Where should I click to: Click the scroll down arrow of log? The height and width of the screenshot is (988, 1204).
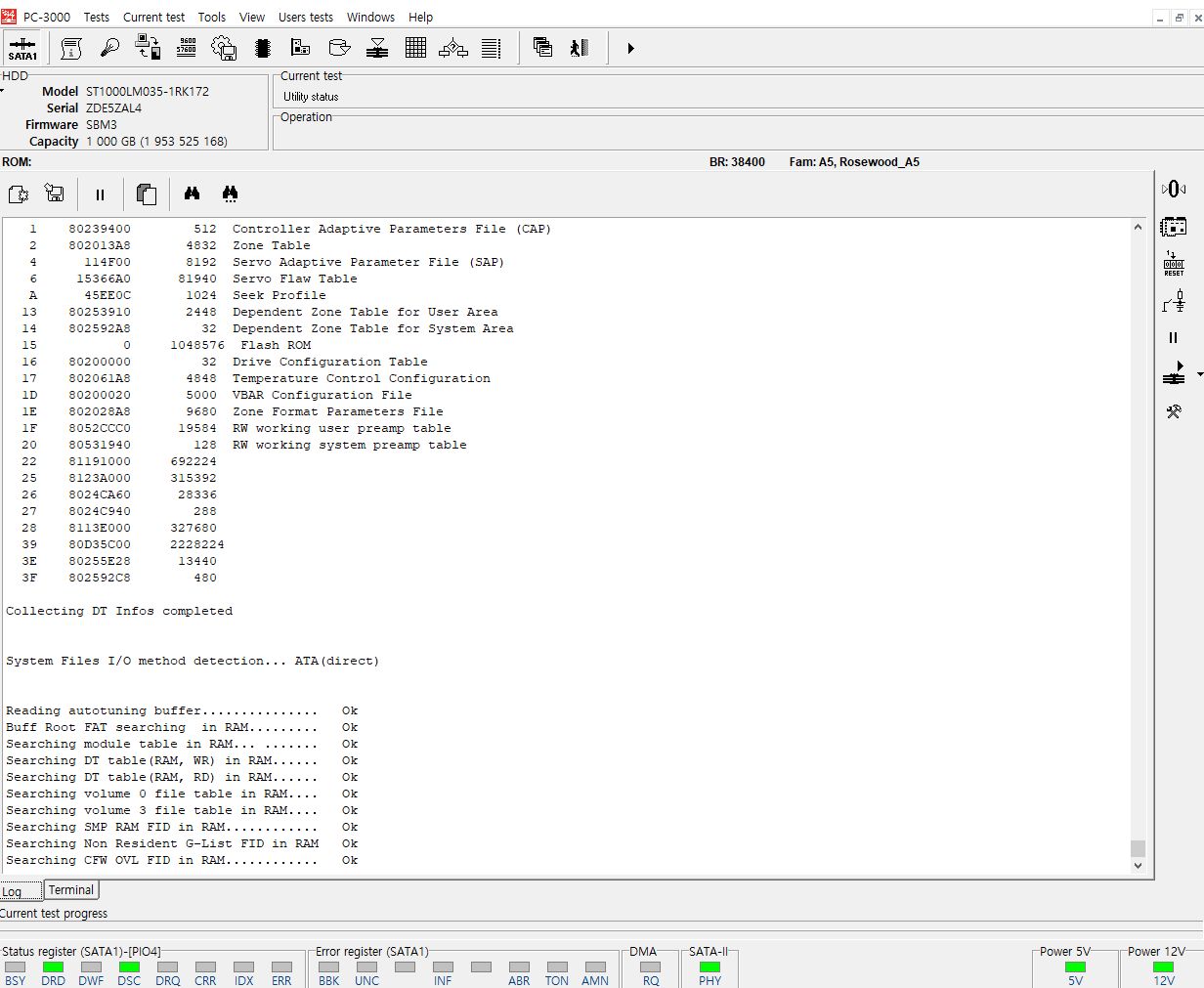coord(1138,866)
